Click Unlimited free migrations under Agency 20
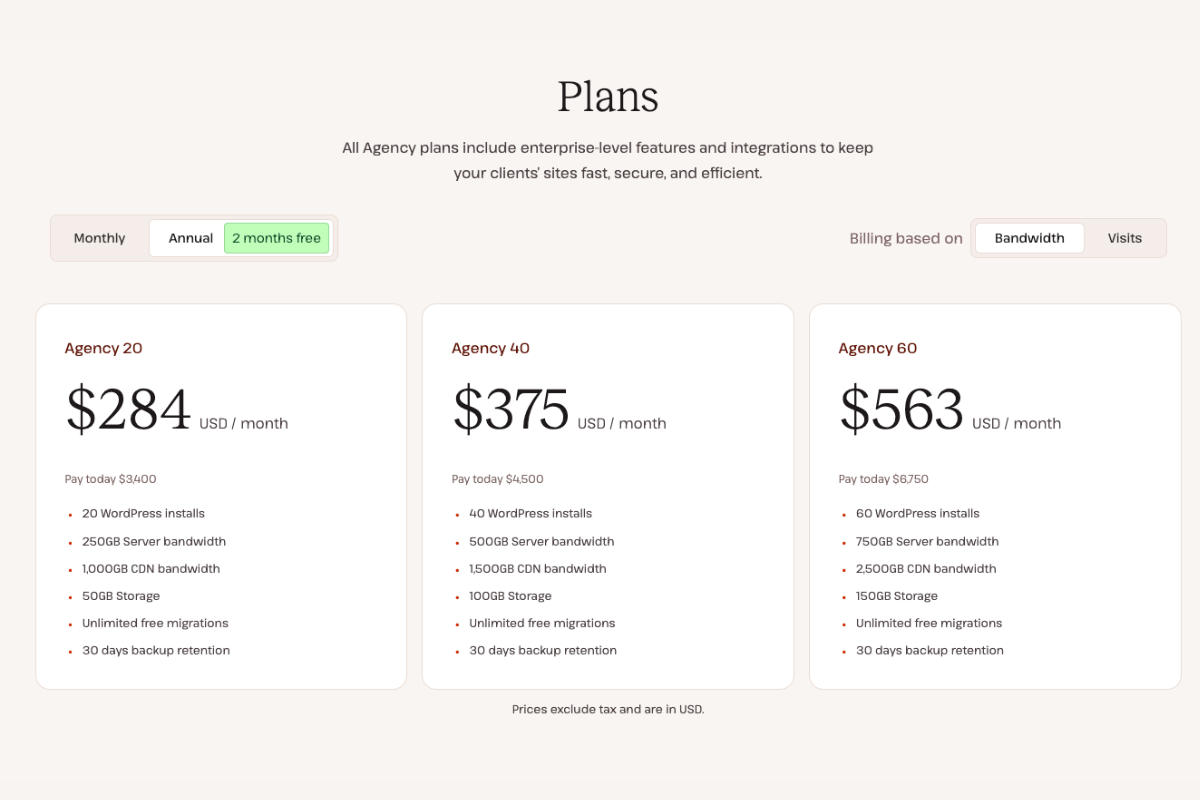The image size is (1200, 800). [x=155, y=622]
